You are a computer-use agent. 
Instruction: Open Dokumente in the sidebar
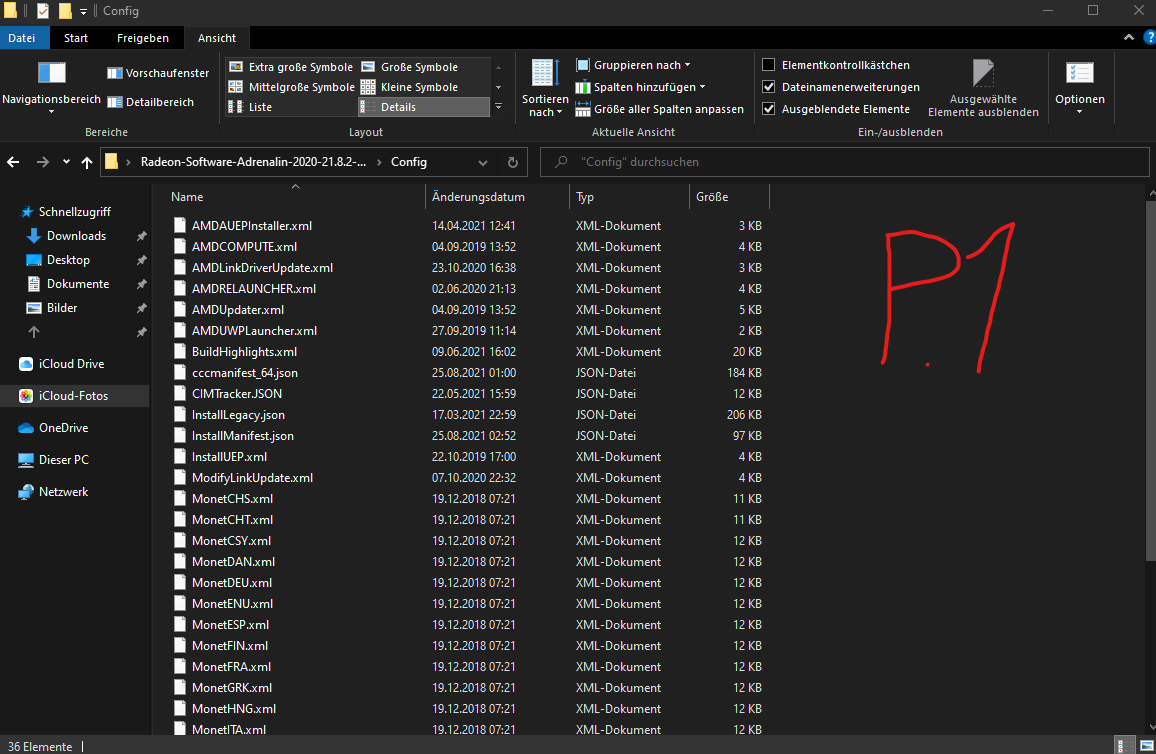click(x=77, y=284)
